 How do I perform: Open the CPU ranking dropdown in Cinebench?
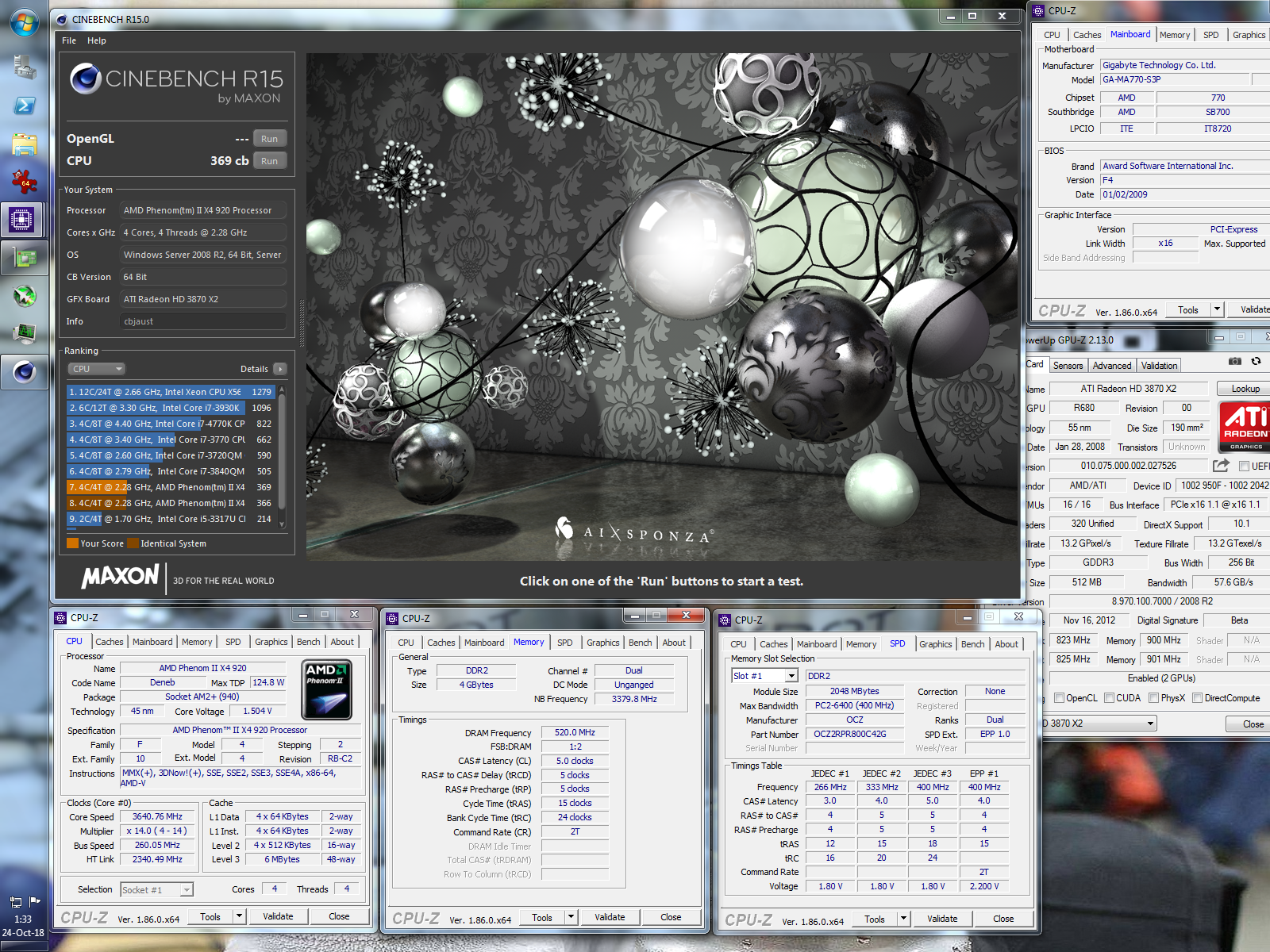pos(97,369)
